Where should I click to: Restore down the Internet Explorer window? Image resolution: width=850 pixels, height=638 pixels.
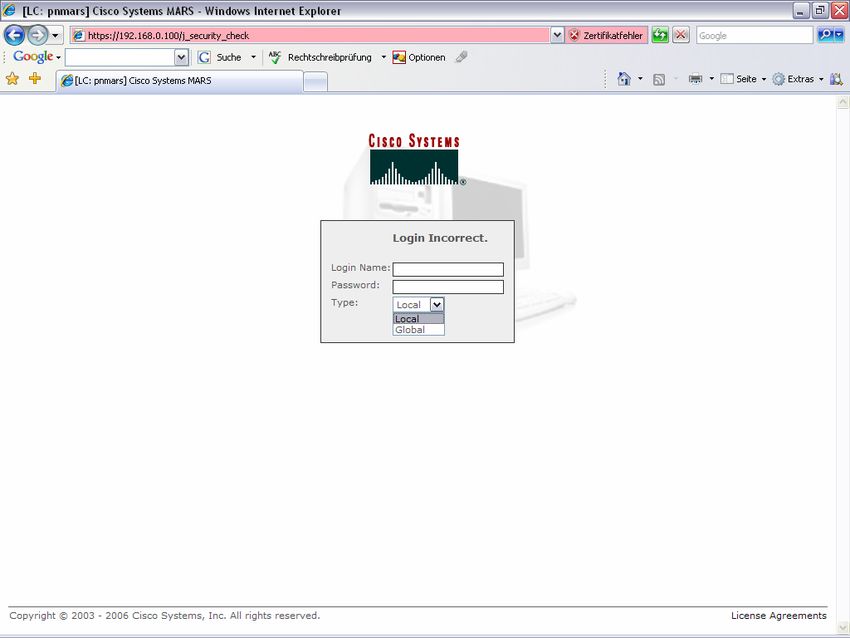820,10
